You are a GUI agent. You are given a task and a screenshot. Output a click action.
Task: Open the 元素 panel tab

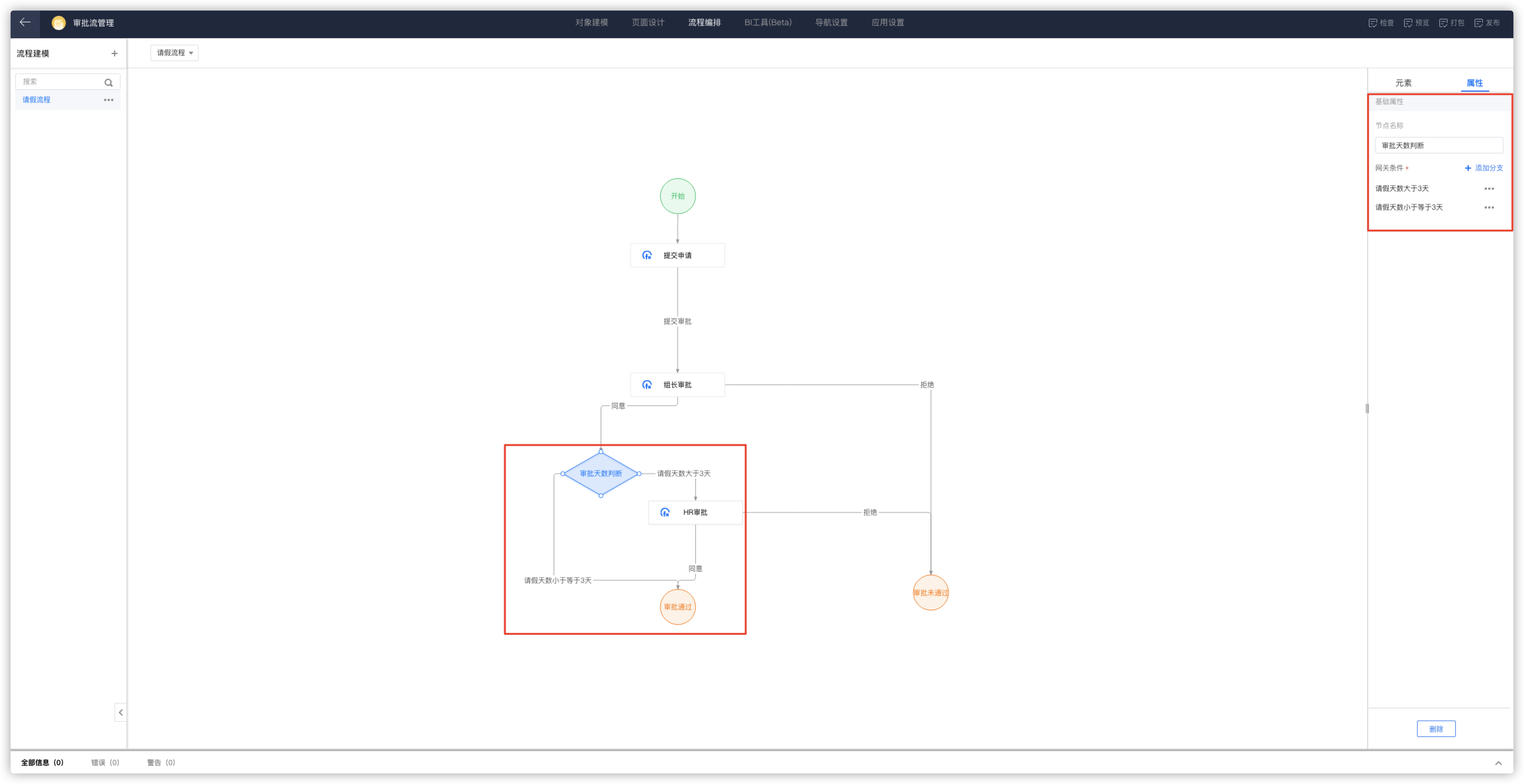(x=1403, y=83)
